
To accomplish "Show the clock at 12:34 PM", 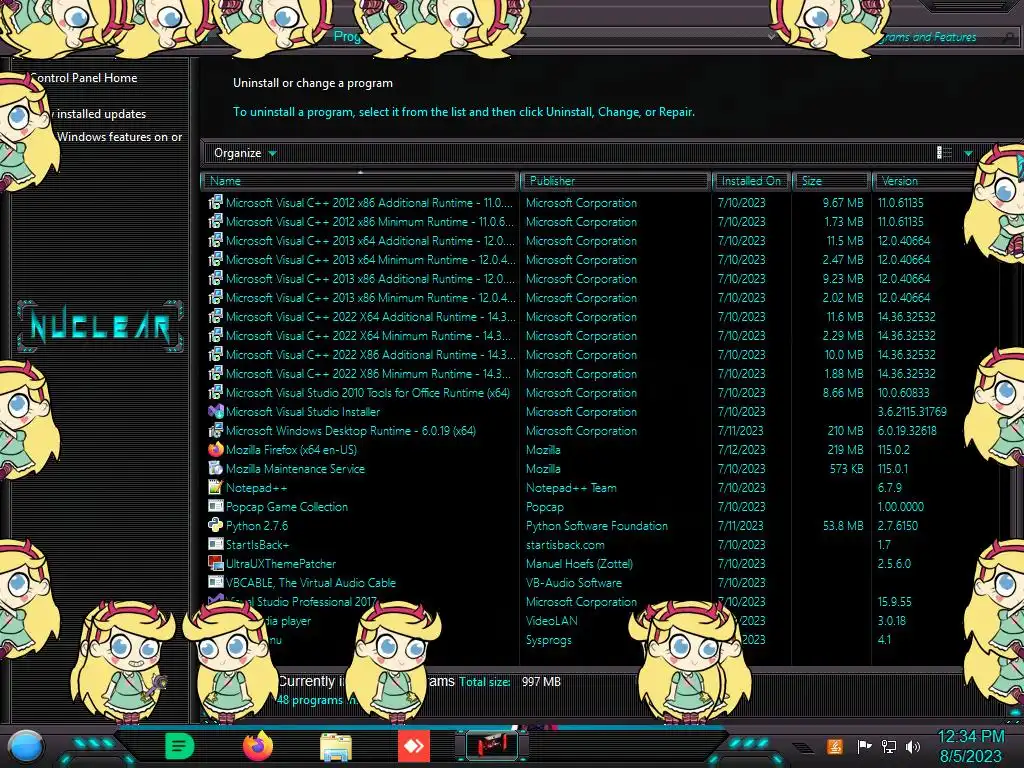I will 971,737.
